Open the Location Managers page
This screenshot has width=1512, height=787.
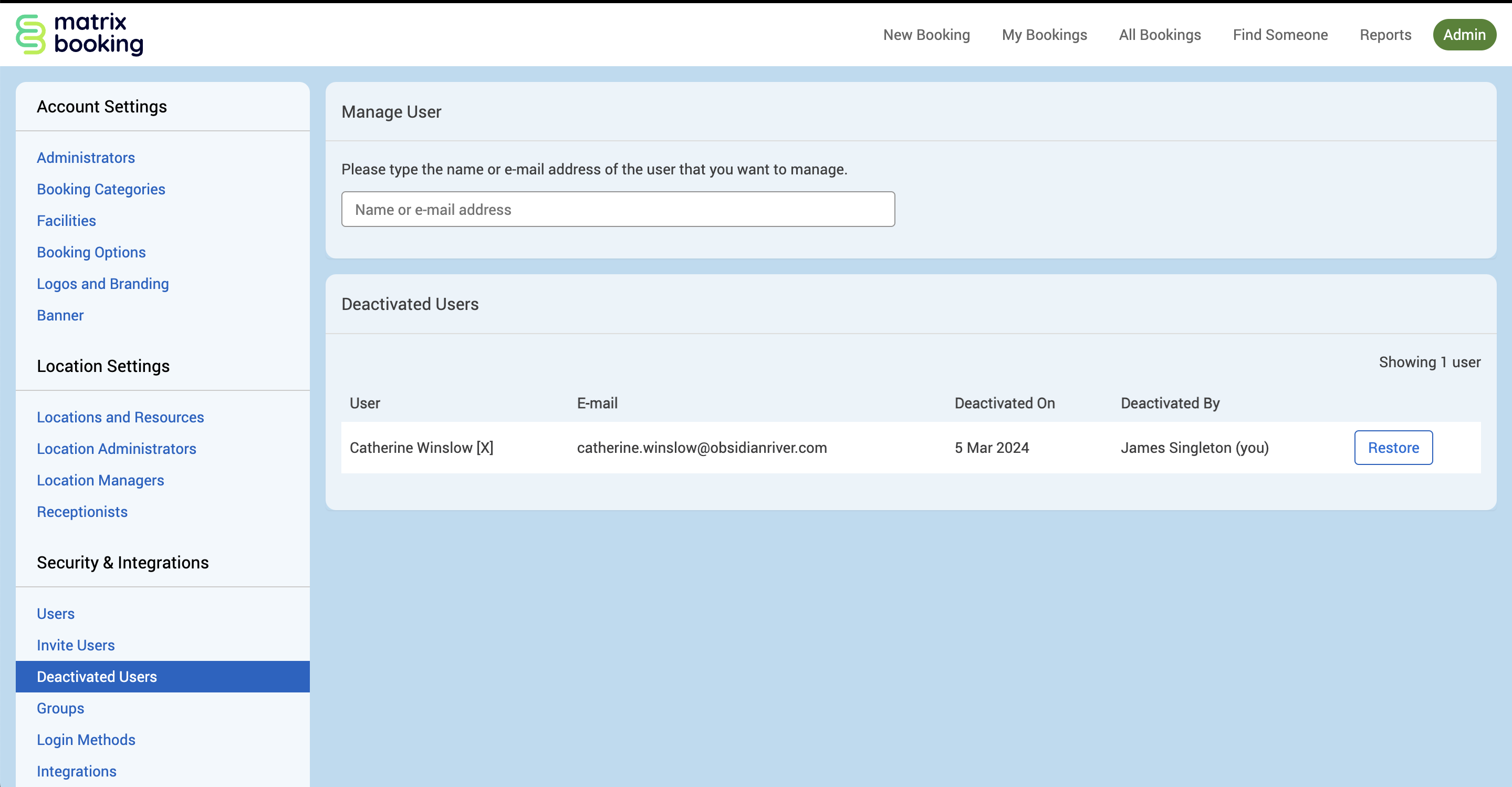tap(100, 480)
